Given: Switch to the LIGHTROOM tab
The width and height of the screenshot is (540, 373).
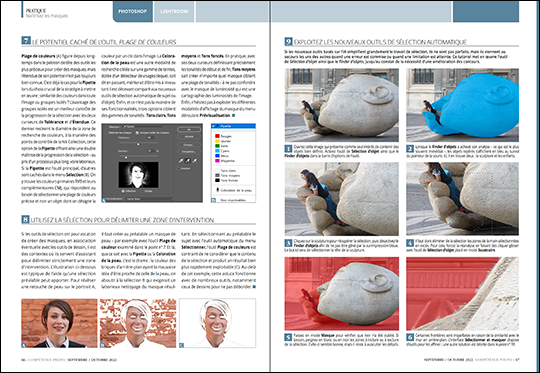Looking at the screenshot, I should click(x=174, y=11).
